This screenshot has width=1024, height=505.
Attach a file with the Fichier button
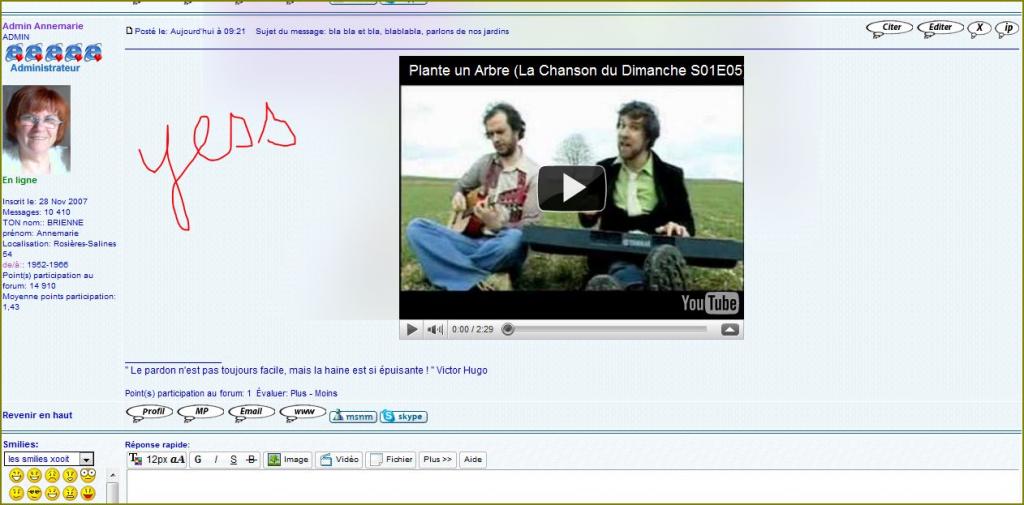391,459
